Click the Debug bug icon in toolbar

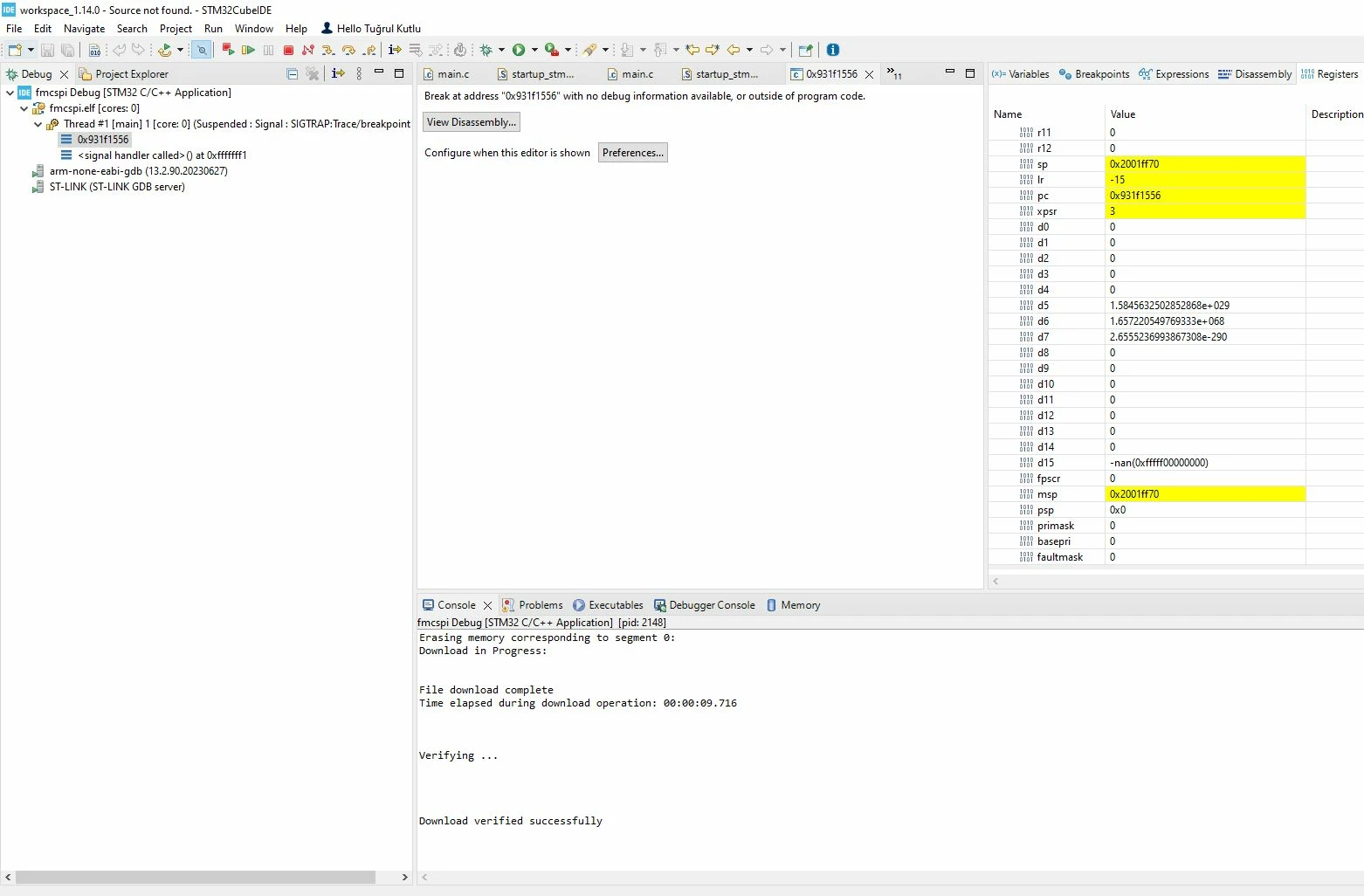pos(486,50)
